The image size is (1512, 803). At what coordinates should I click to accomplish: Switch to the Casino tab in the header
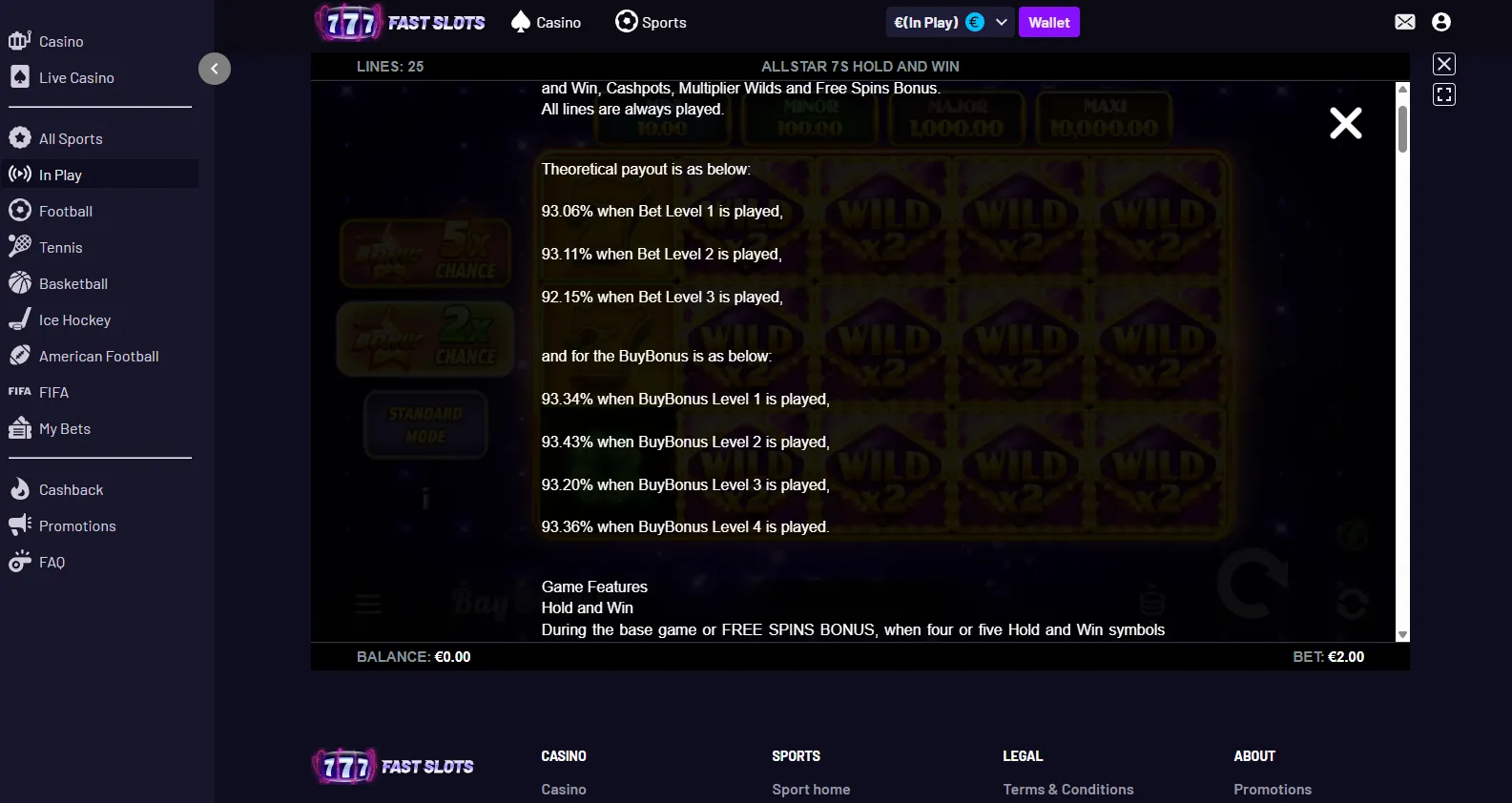click(x=546, y=22)
